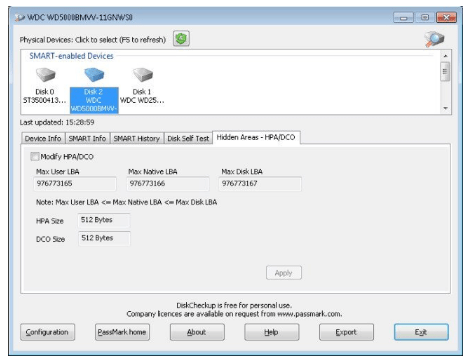Viewport: 468px width, 362px height.
Task: Select the Disk 1 WDC WD25 drive
Action: point(142,86)
